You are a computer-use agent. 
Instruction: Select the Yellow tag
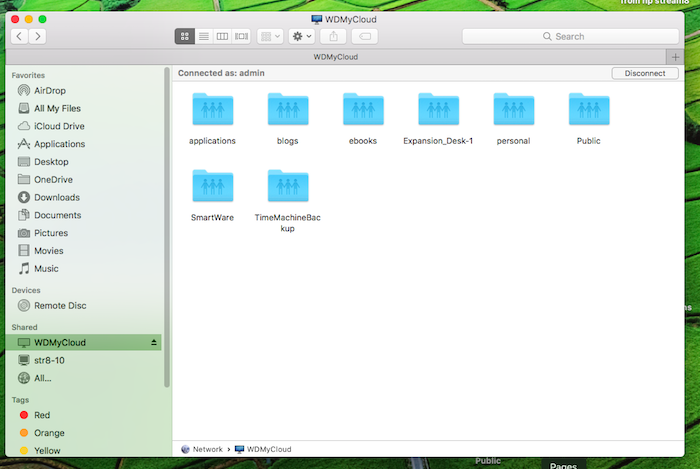[85, 451]
